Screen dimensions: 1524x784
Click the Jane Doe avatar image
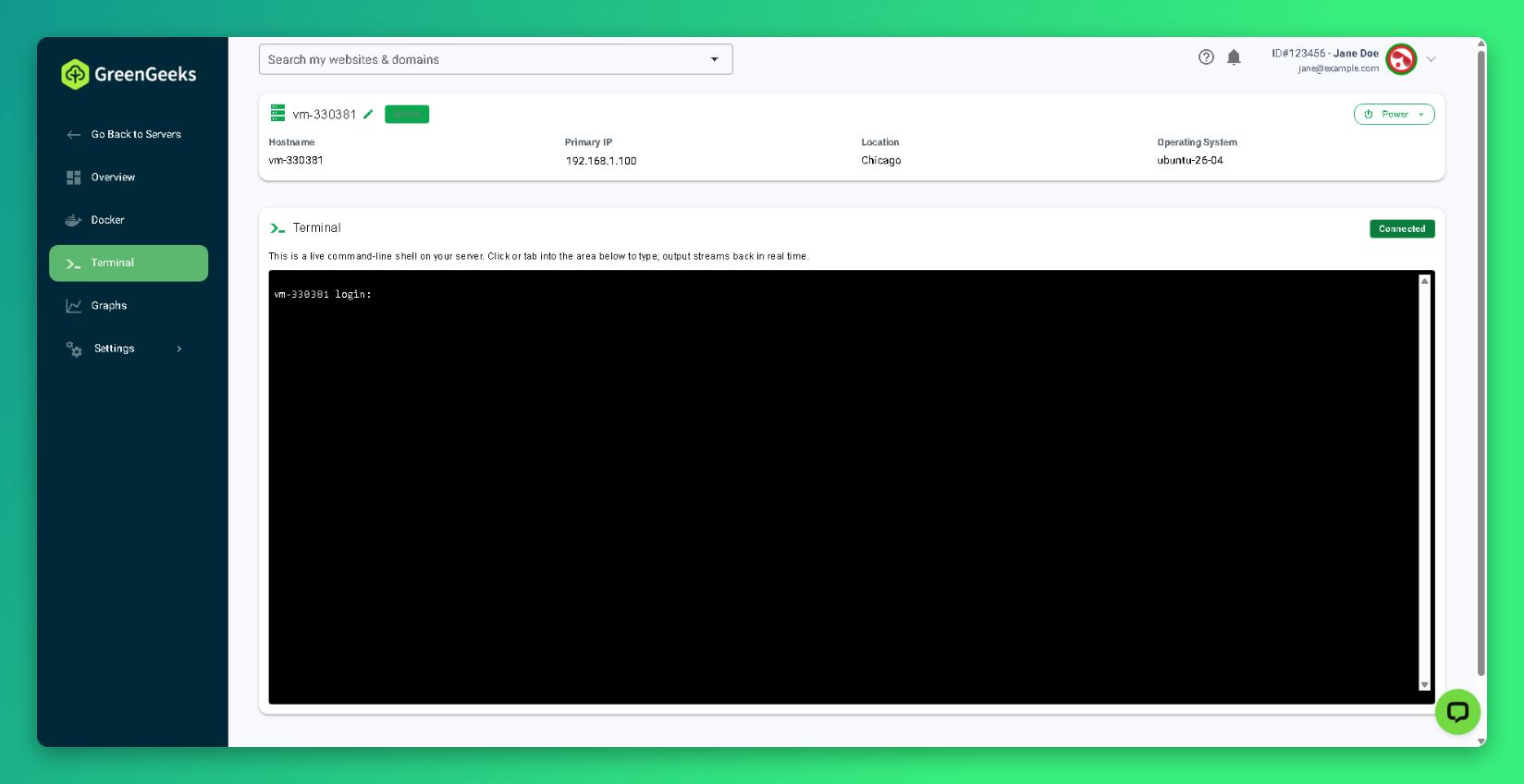click(1401, 59)
